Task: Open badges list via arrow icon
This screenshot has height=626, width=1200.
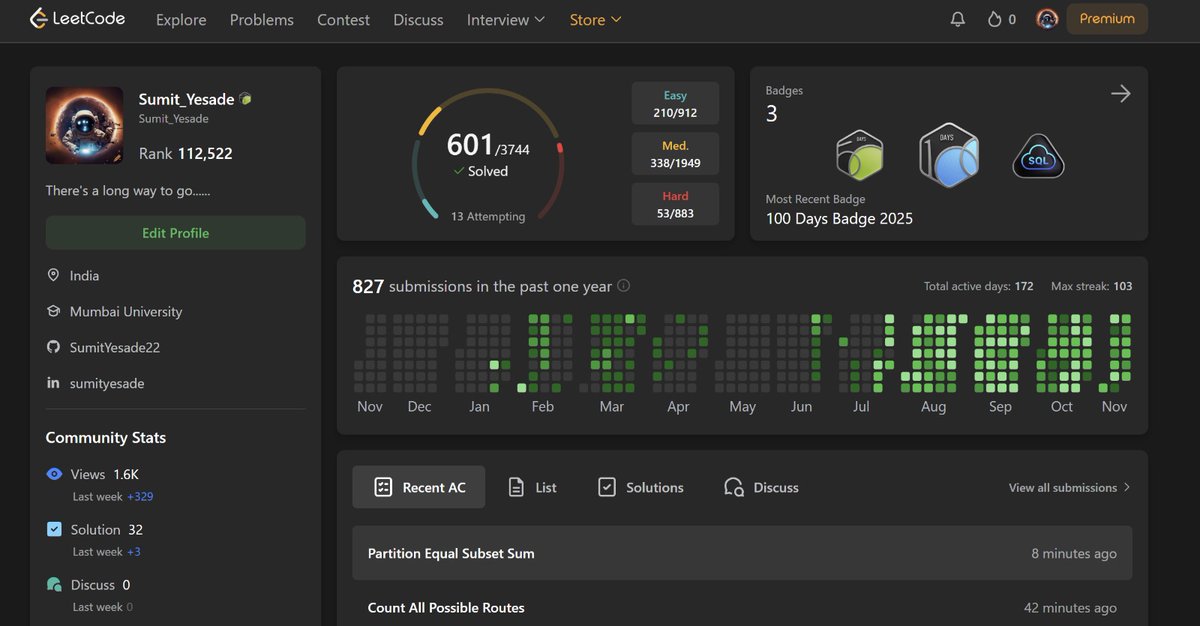Action: click(x=1121, y=94)
